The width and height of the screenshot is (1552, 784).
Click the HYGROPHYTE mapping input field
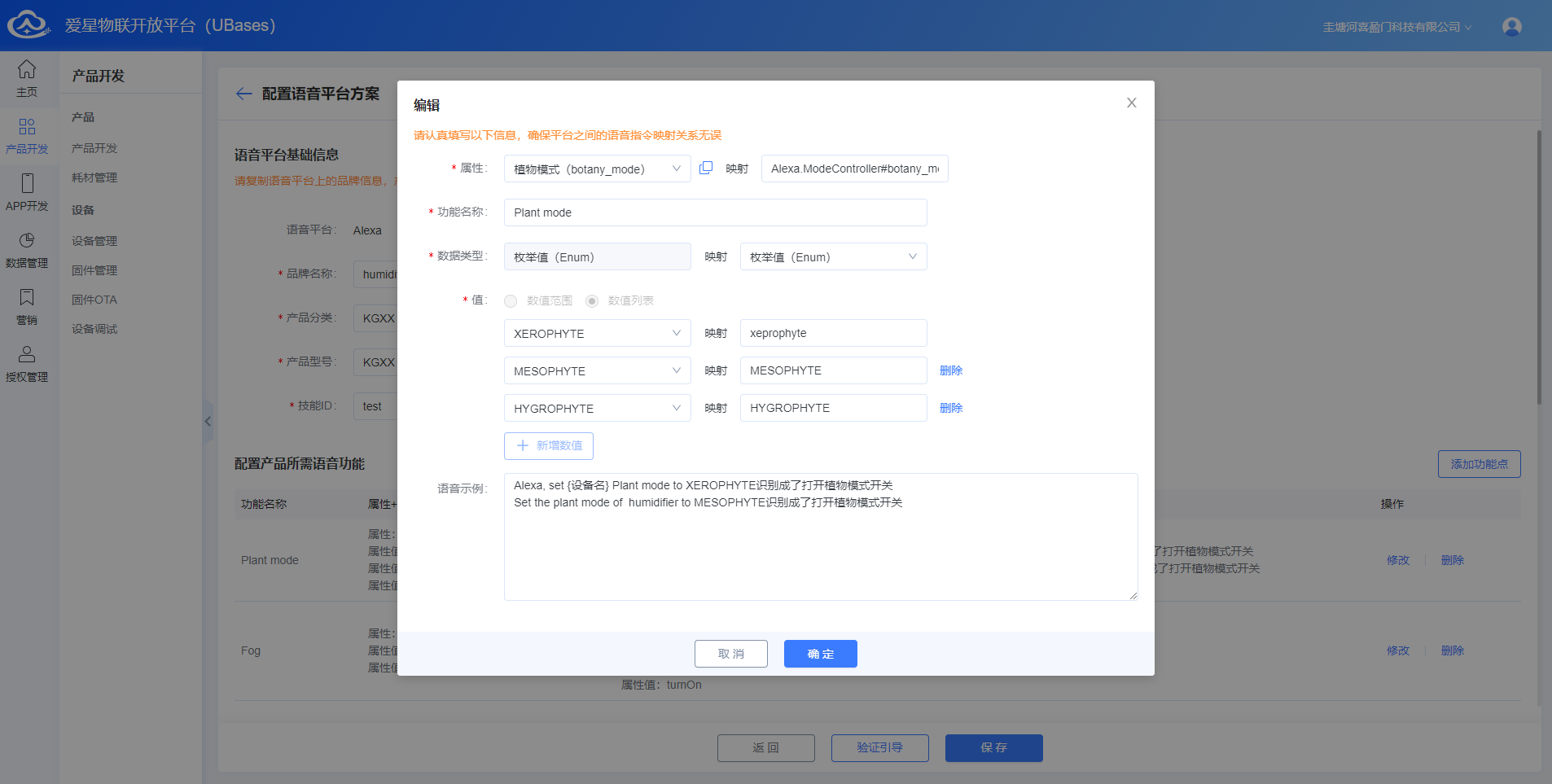pos(833,408)
